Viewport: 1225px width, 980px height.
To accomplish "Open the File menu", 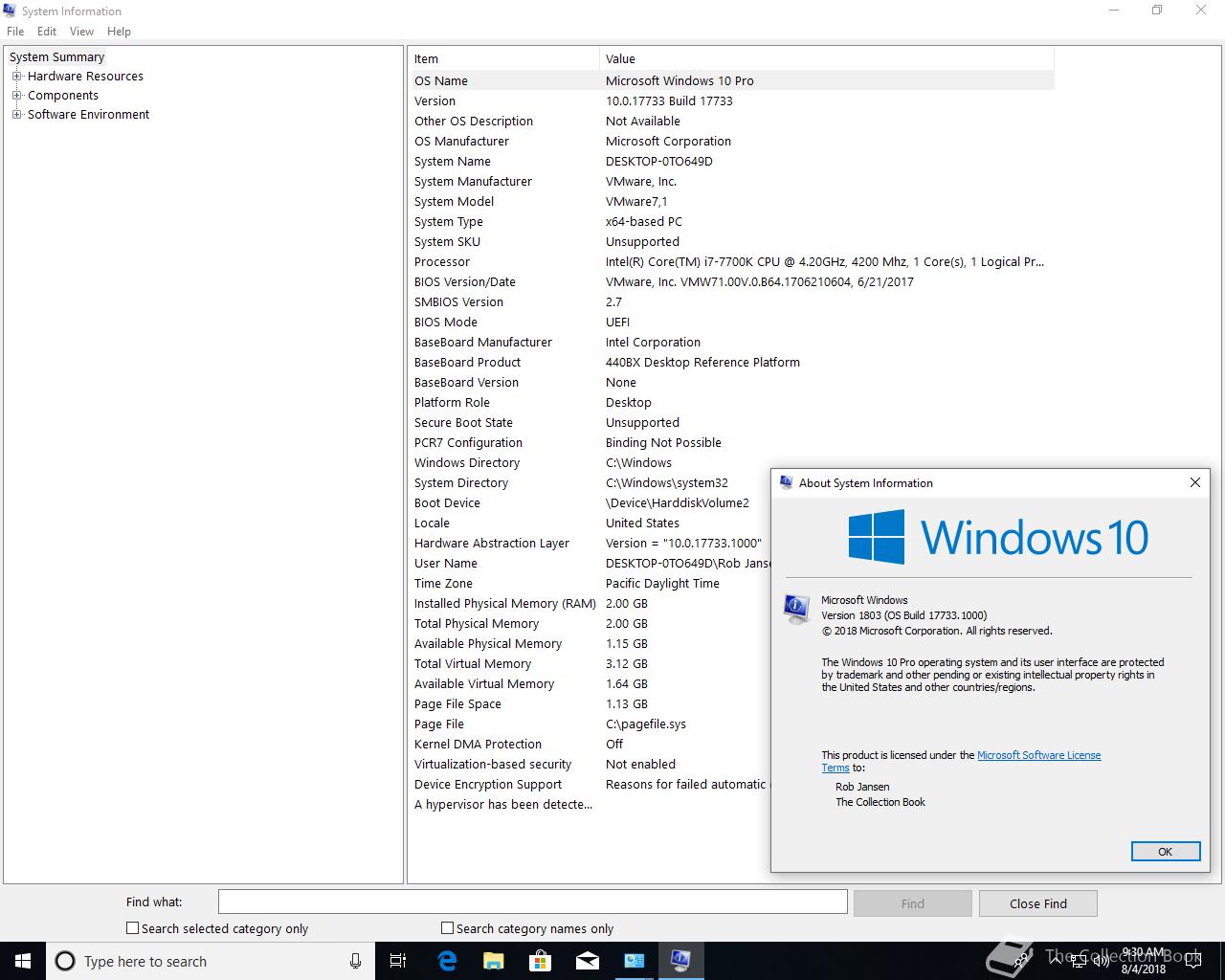I will point(15,31).
